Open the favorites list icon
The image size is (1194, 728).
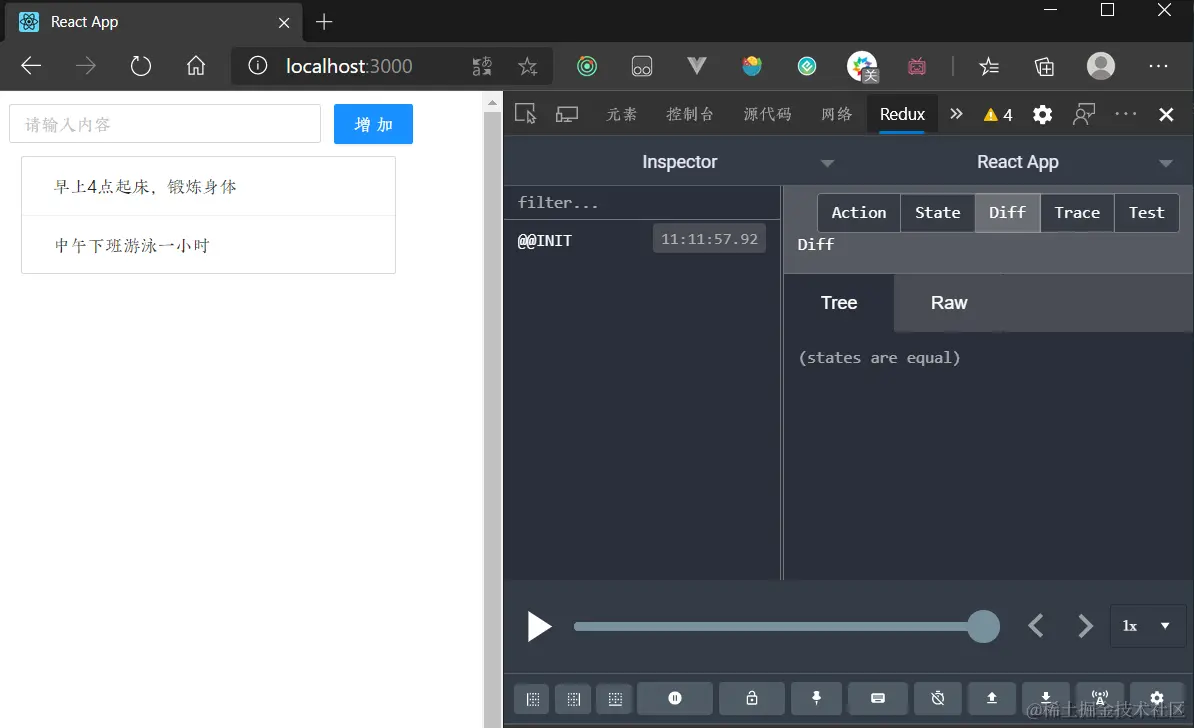(x=989, y=66)
